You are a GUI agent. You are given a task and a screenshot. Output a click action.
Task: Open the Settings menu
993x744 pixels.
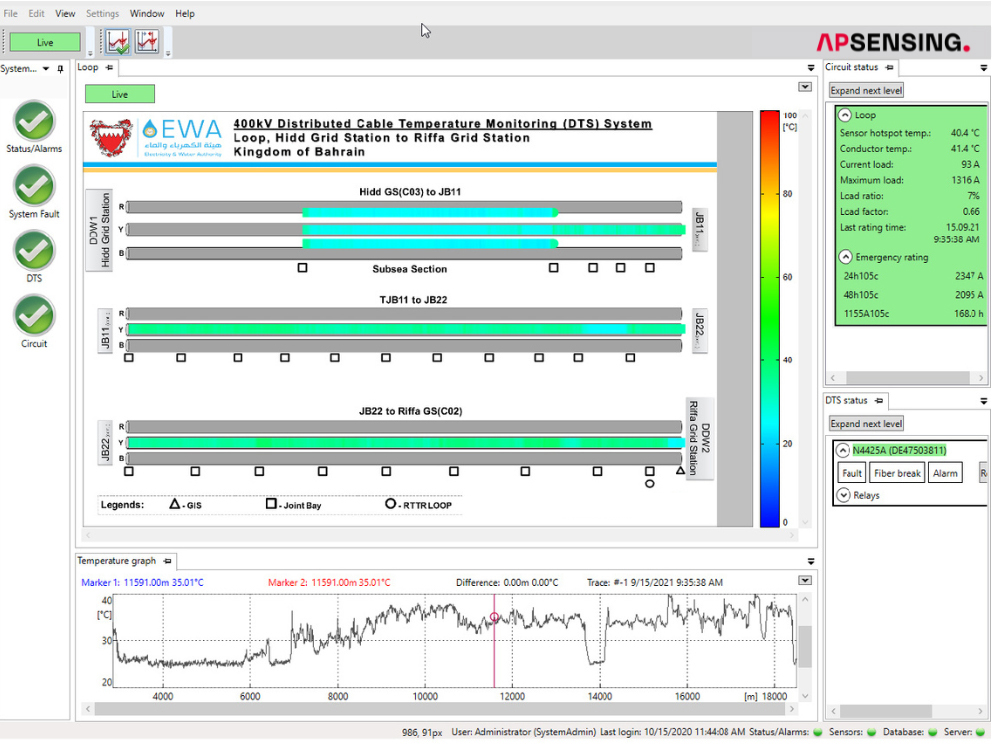coord(102,13)
